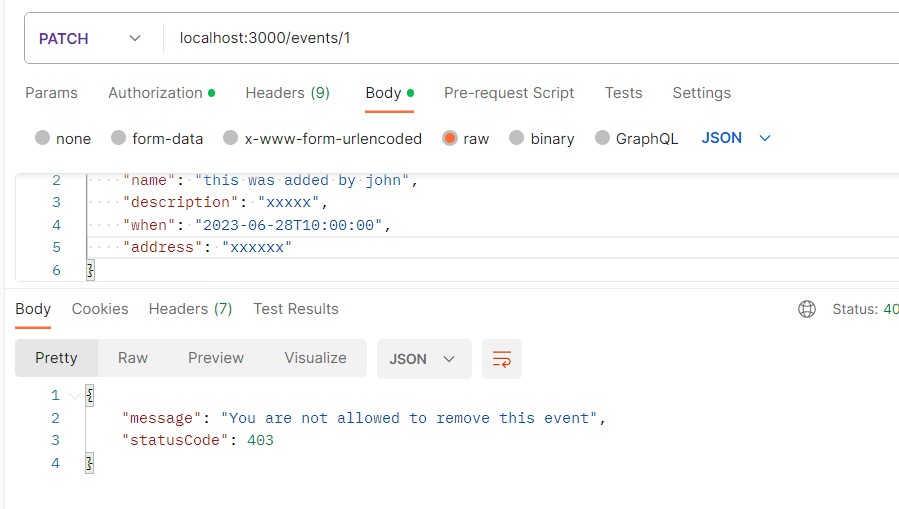Image resolution: width=899 pixels, height=509 pixels.
Task: Pick the binary body option
Action: (x=517, y=139)
